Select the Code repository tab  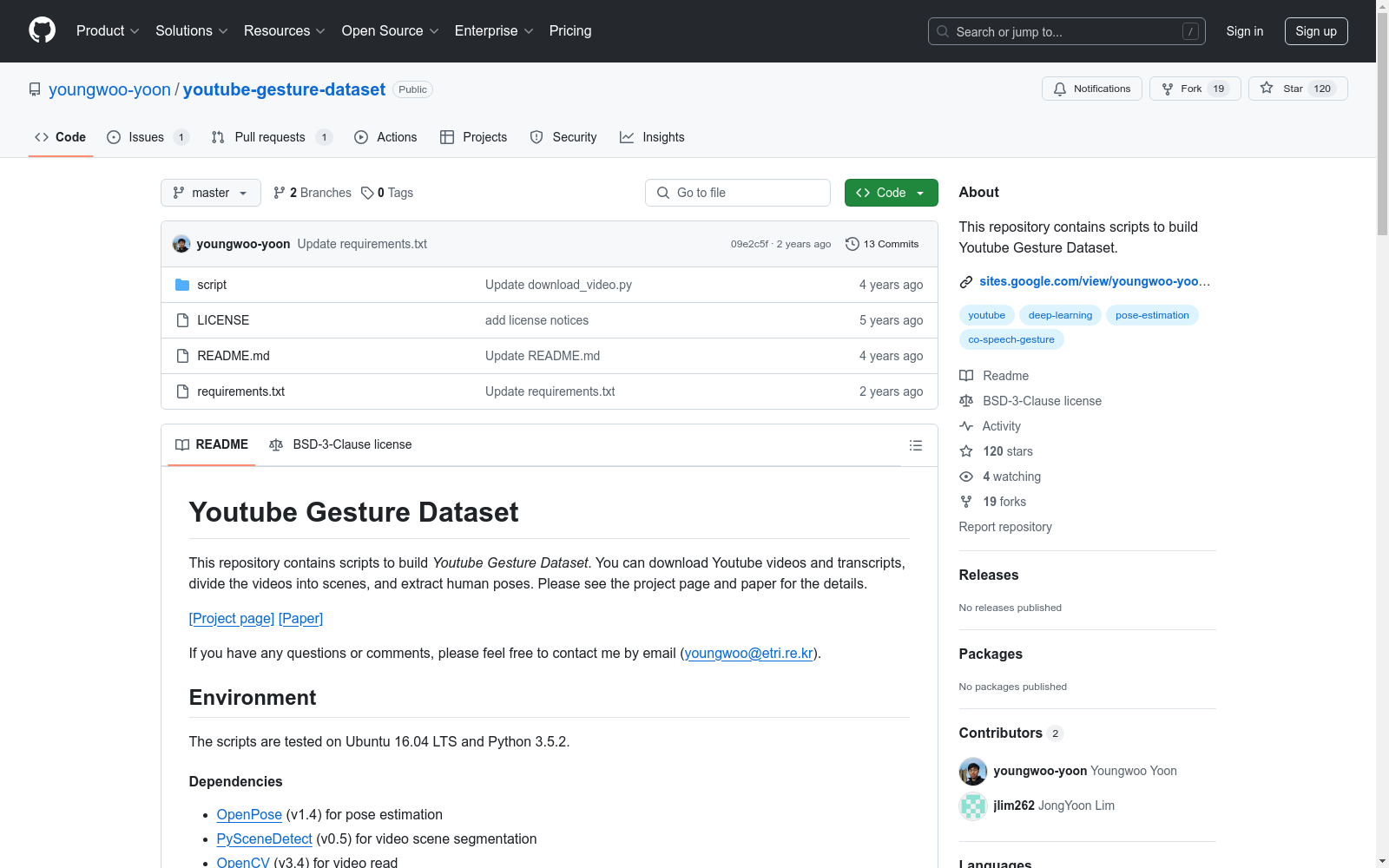(60, 137)
